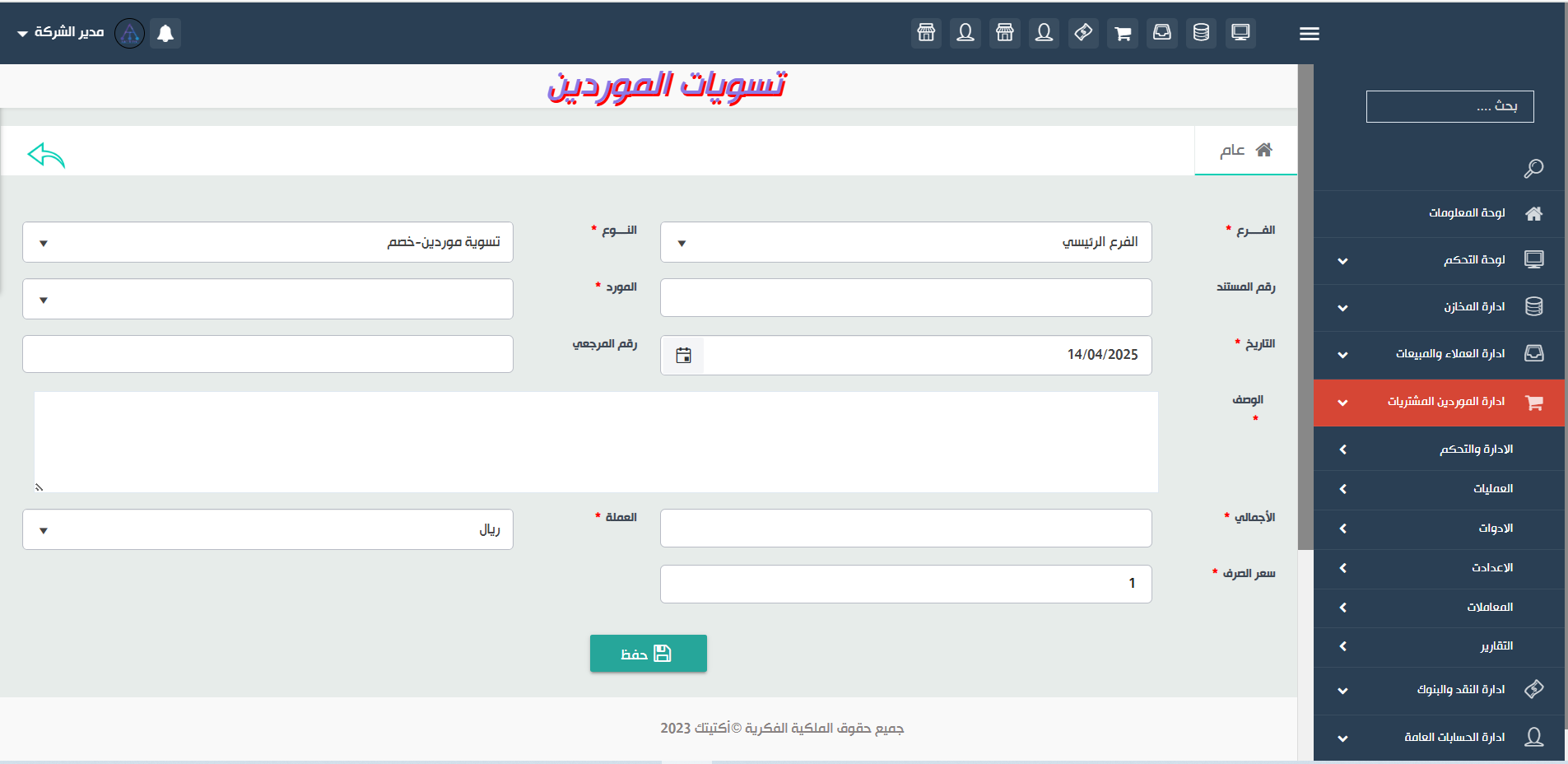Open the calendar picker for التاريخ

coord(683,355)
